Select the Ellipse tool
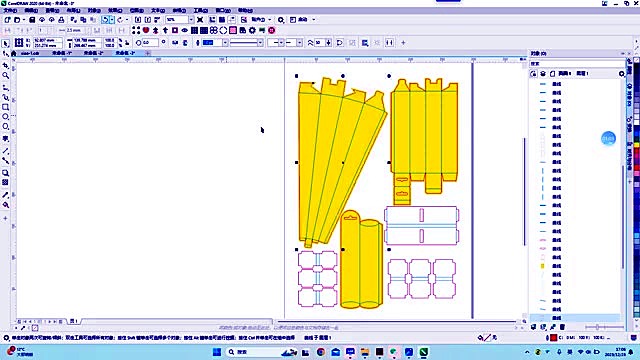640x360 pixels. 5,117
